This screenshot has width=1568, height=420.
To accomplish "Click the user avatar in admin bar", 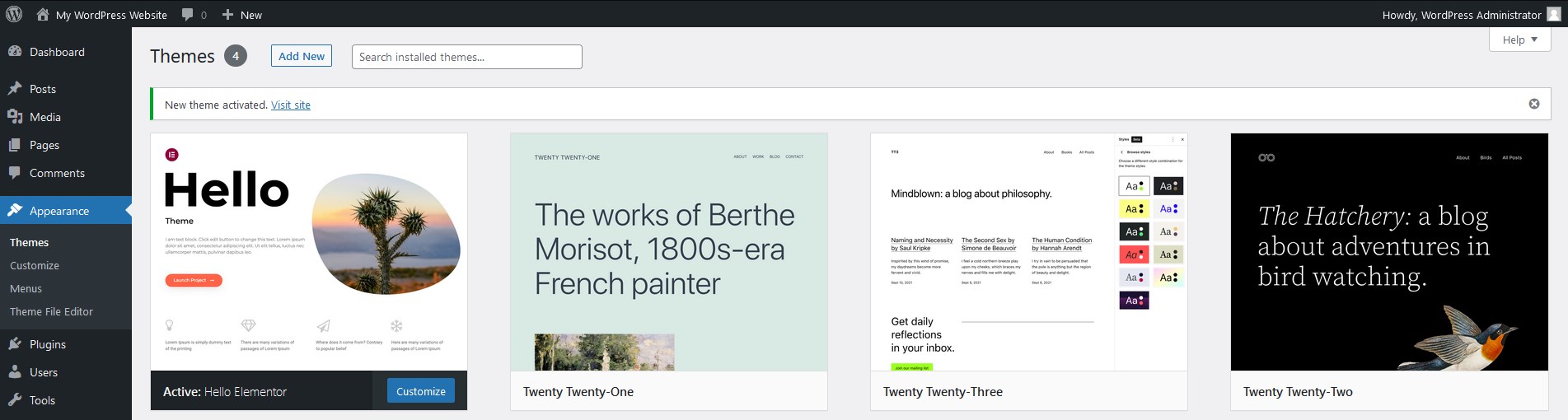I will click(x=1552, y=14).
